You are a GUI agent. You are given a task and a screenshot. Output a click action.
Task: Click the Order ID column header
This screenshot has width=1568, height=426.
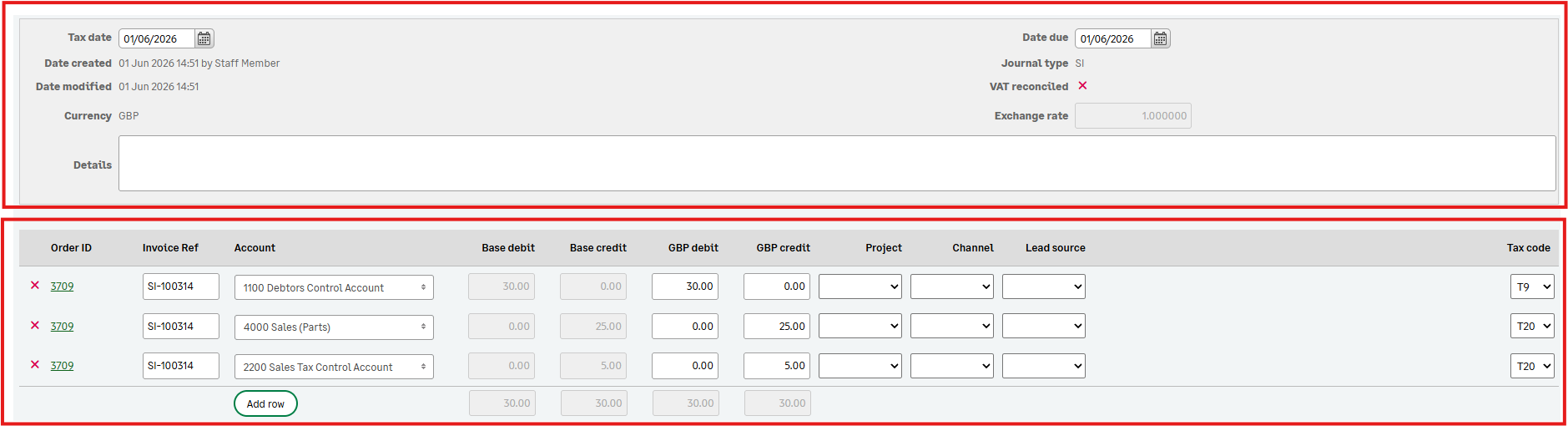[71, 248]
